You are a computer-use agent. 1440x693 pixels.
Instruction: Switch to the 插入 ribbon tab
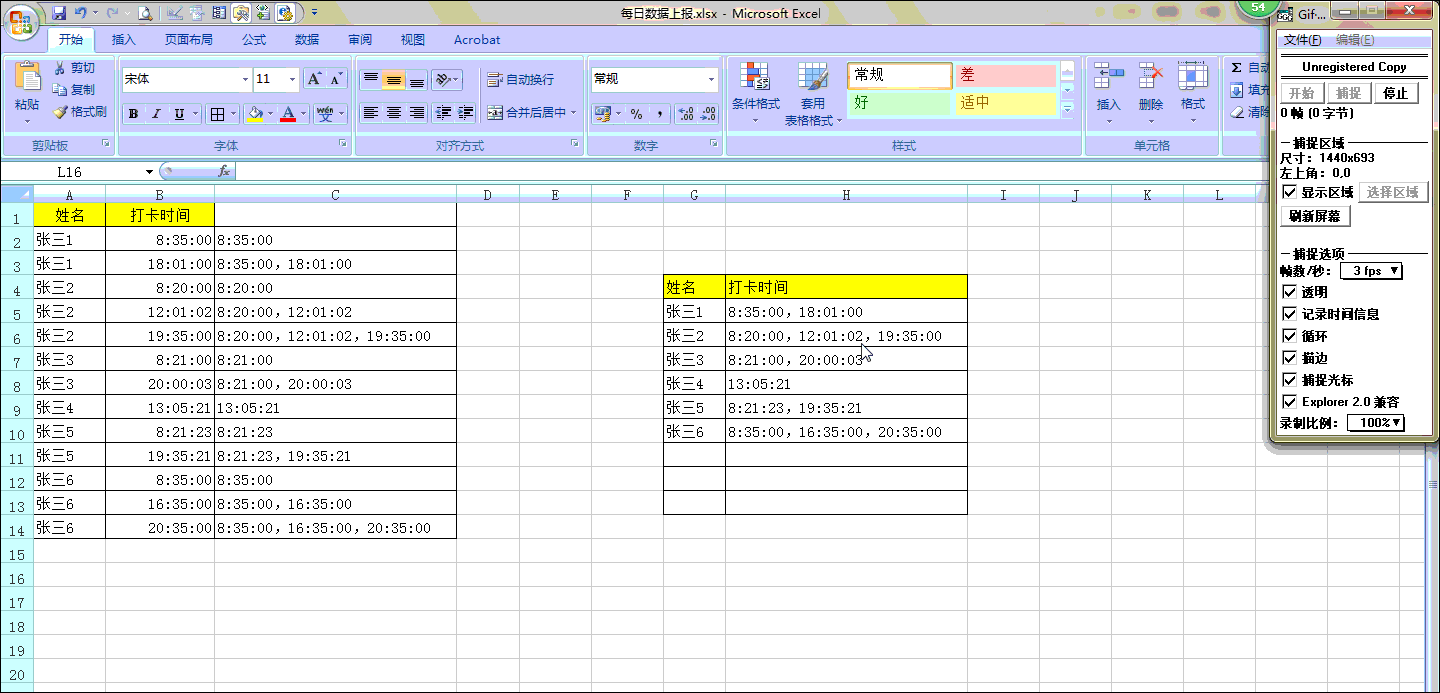[x=124, y=40]
